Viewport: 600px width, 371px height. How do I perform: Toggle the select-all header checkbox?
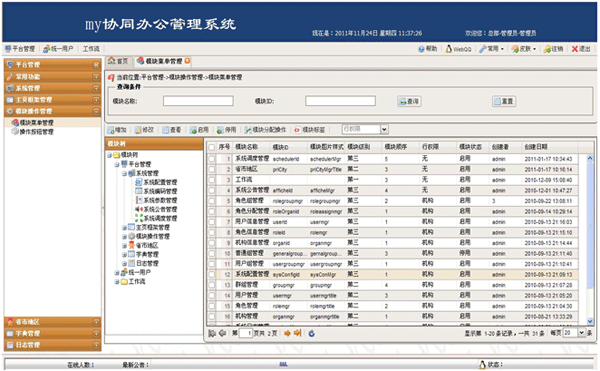click(x=212, y=147)
